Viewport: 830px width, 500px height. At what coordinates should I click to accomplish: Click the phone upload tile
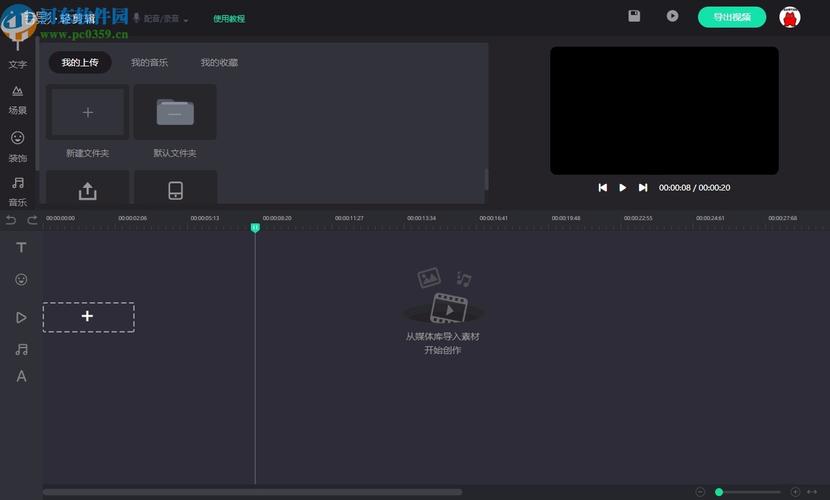click(175, 188)
